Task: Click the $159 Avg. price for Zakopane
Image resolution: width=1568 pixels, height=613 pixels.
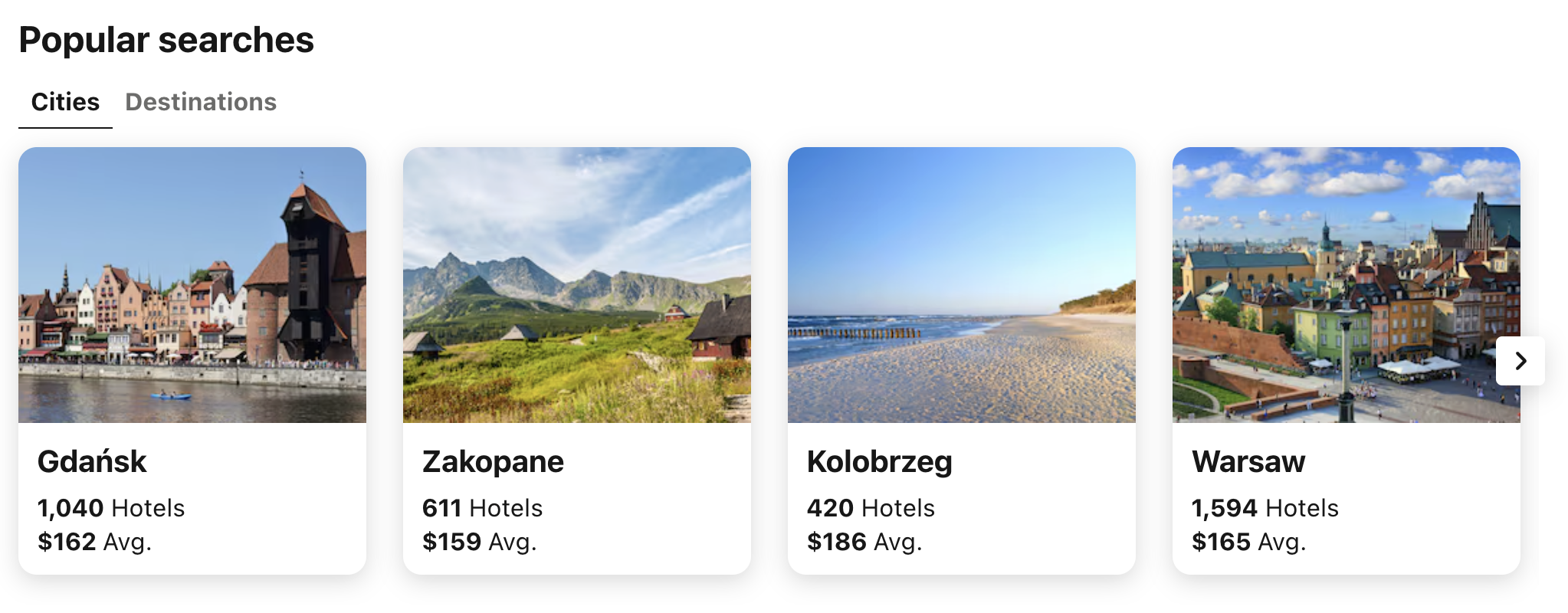Action: coord(479,542)
